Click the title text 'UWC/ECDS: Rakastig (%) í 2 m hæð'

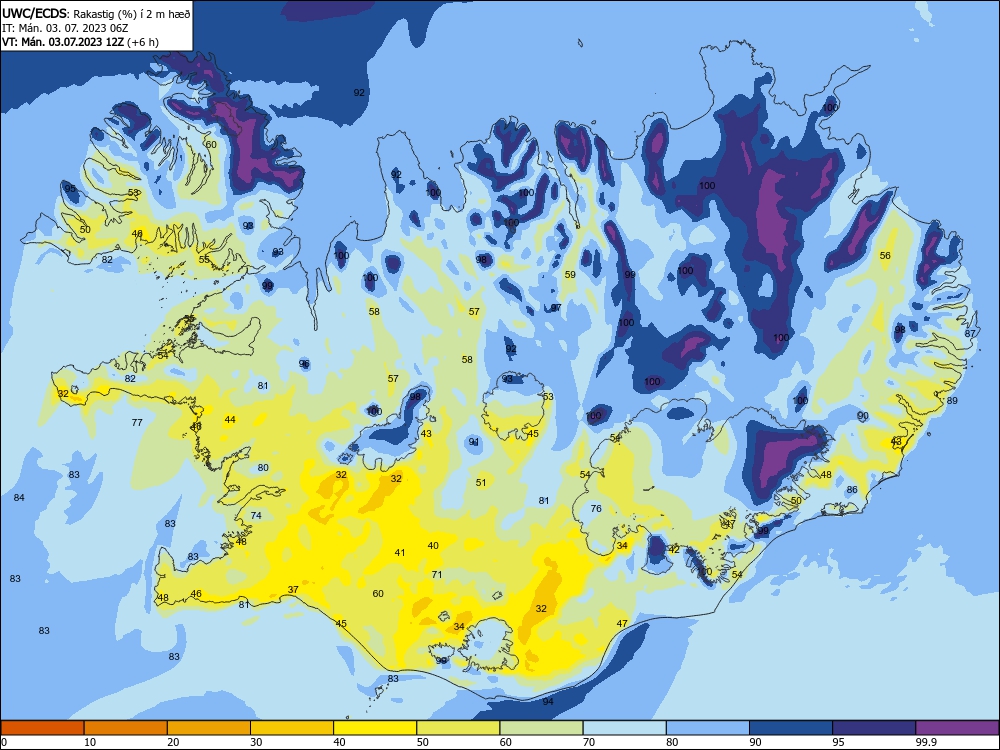click(x=96, y=13)
